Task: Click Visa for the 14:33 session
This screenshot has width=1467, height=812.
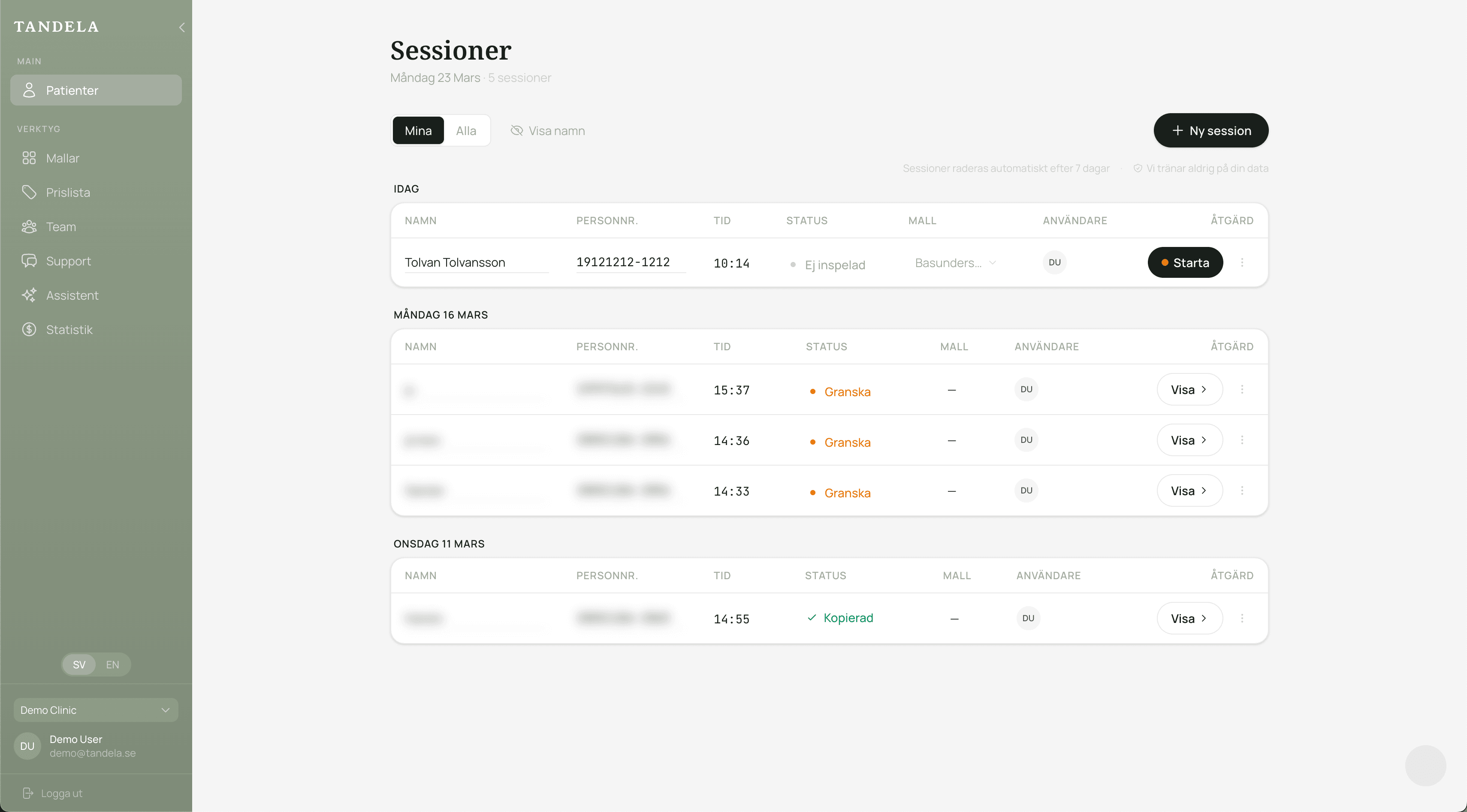Action: tap(1189, 490)
